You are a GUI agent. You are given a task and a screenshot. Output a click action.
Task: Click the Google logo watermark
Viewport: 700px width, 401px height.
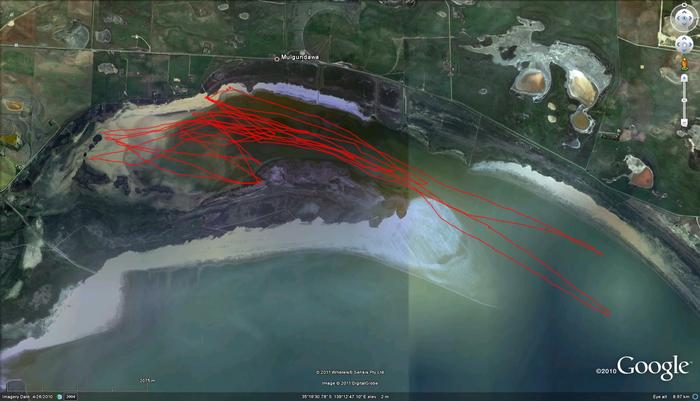[x=653, y=367]
